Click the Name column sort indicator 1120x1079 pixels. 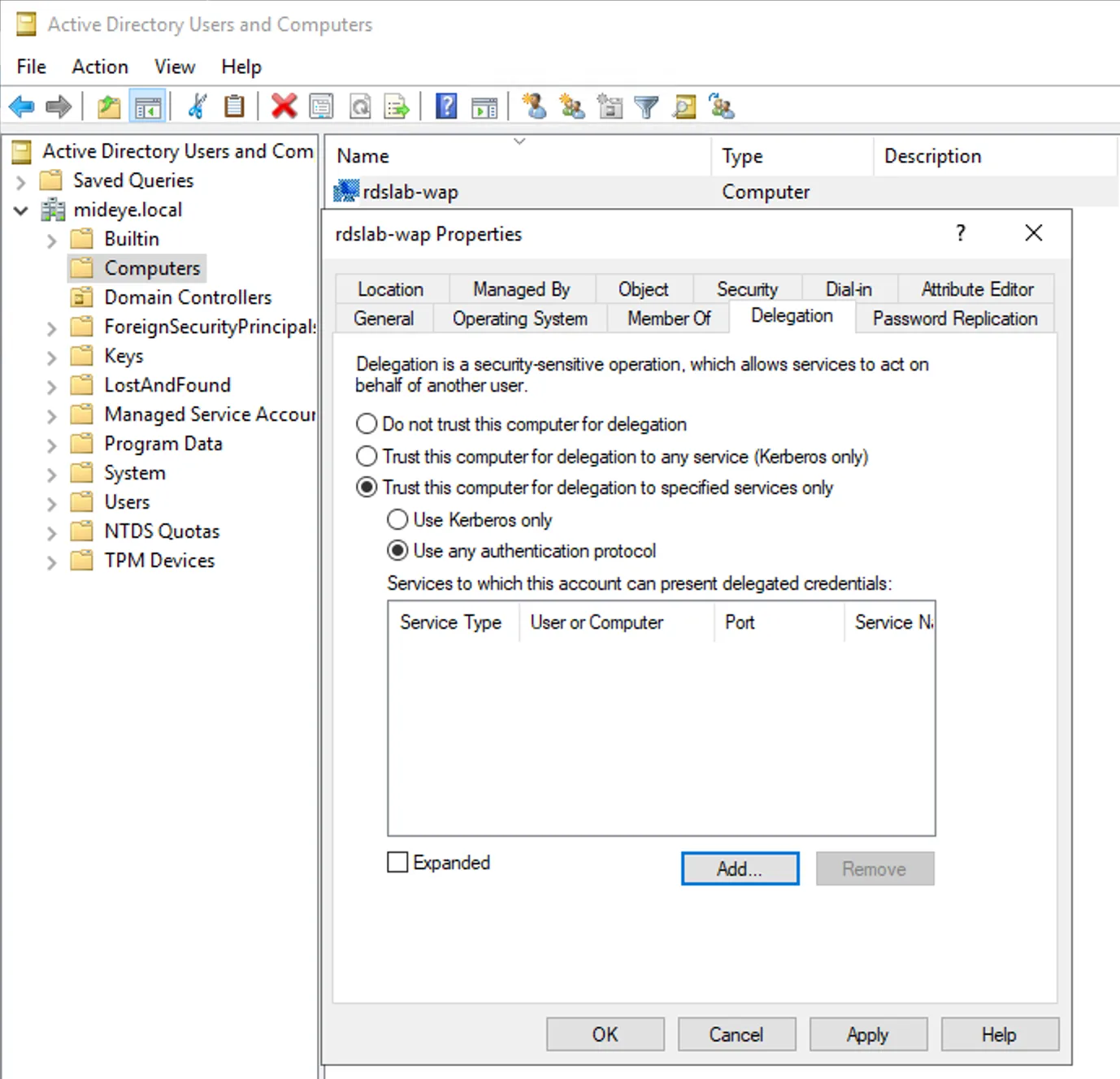point(519,141)
